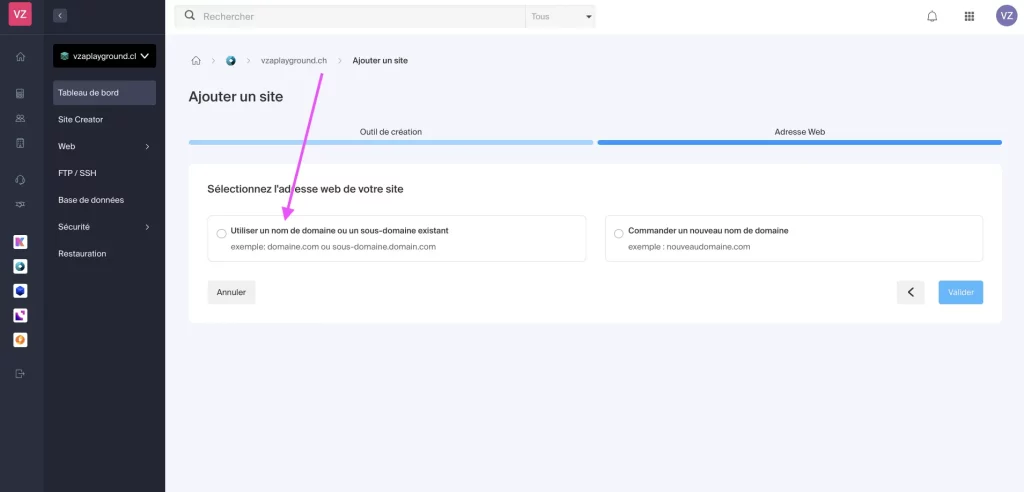Select existing domain or subdomain radio option

pyautogui.click(x=221, y=233)
